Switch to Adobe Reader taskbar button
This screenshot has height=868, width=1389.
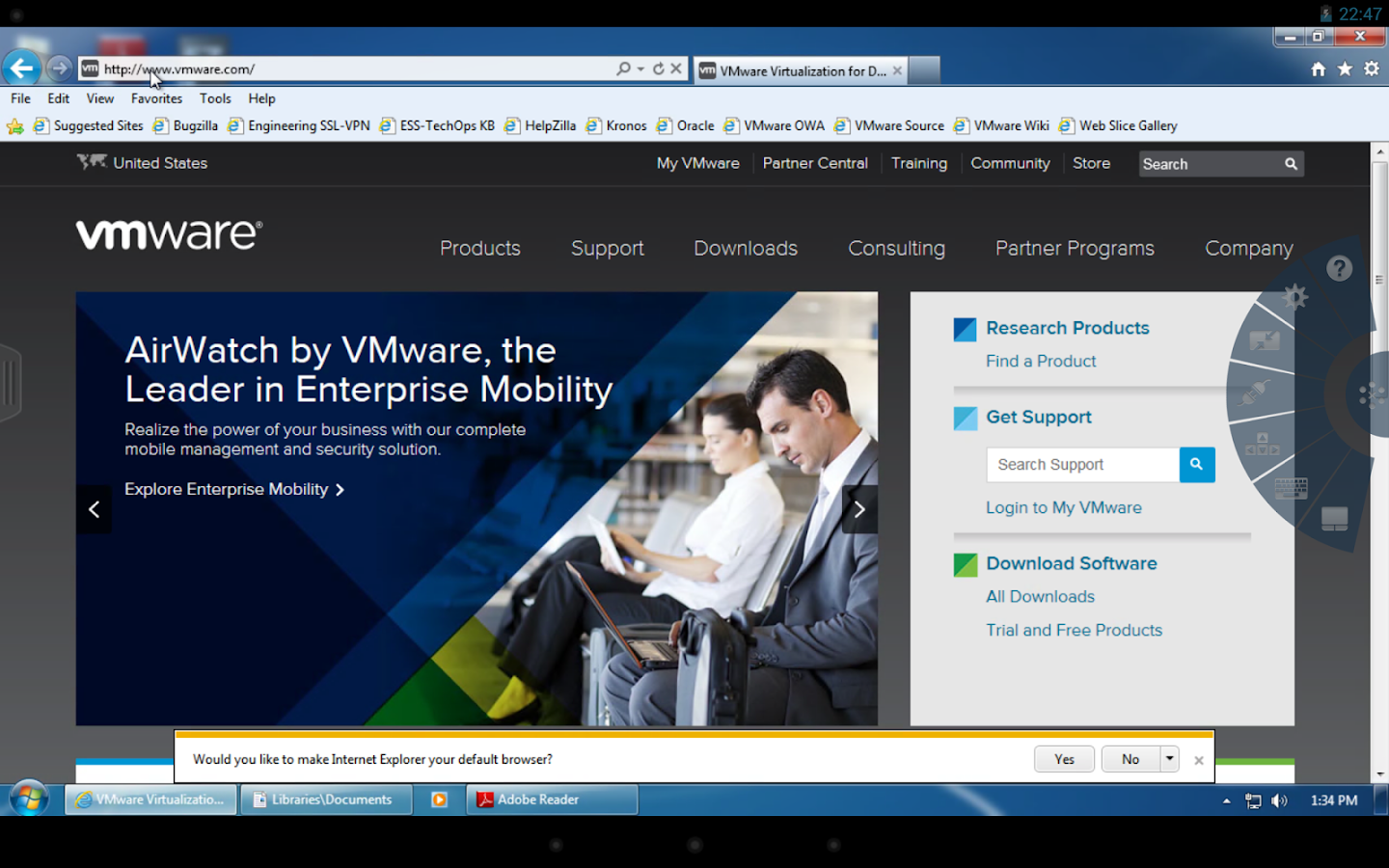(x=552, y=800)
